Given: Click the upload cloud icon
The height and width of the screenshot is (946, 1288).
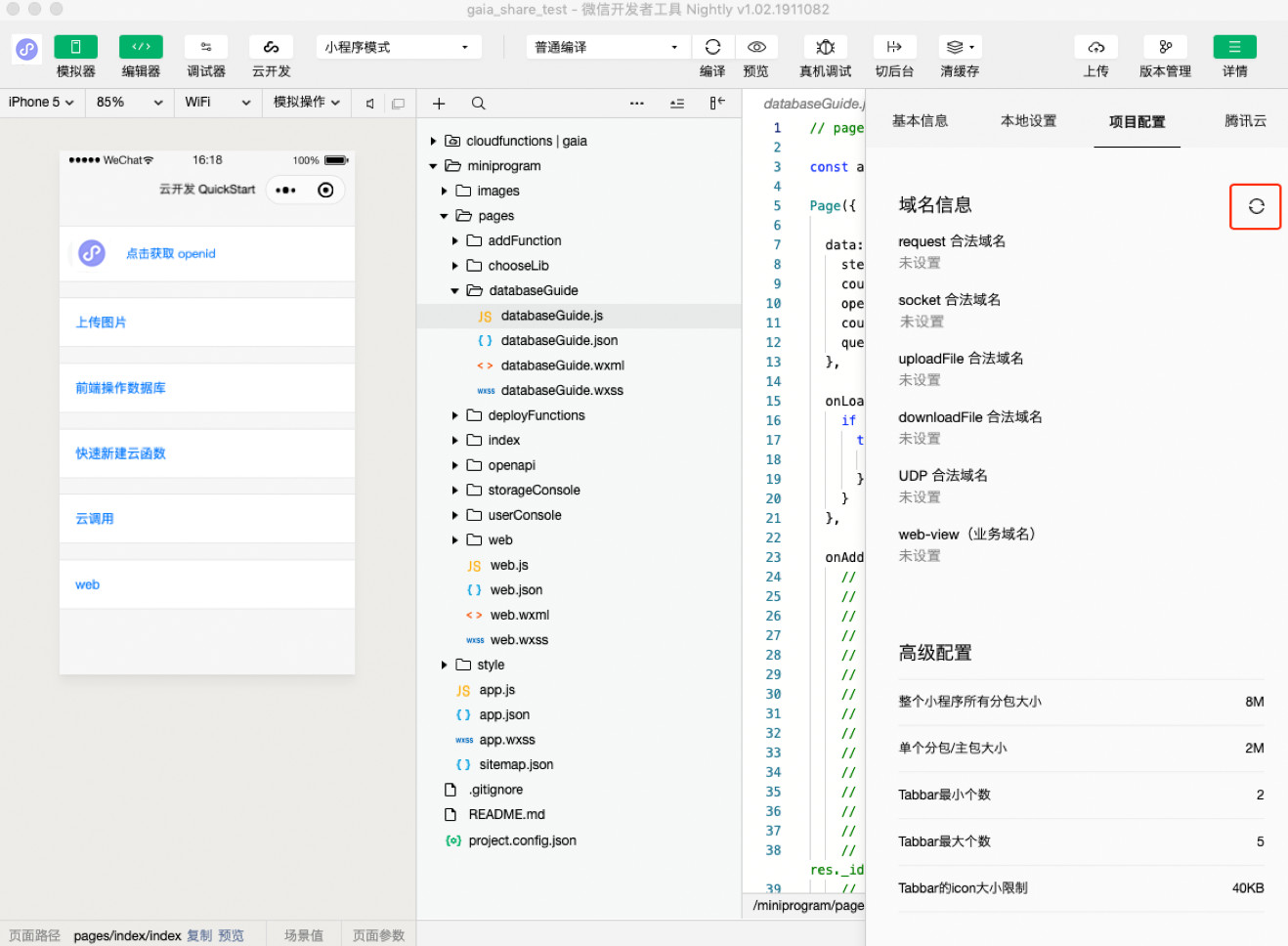Looking at the screenshot, I should [1096, 47].
